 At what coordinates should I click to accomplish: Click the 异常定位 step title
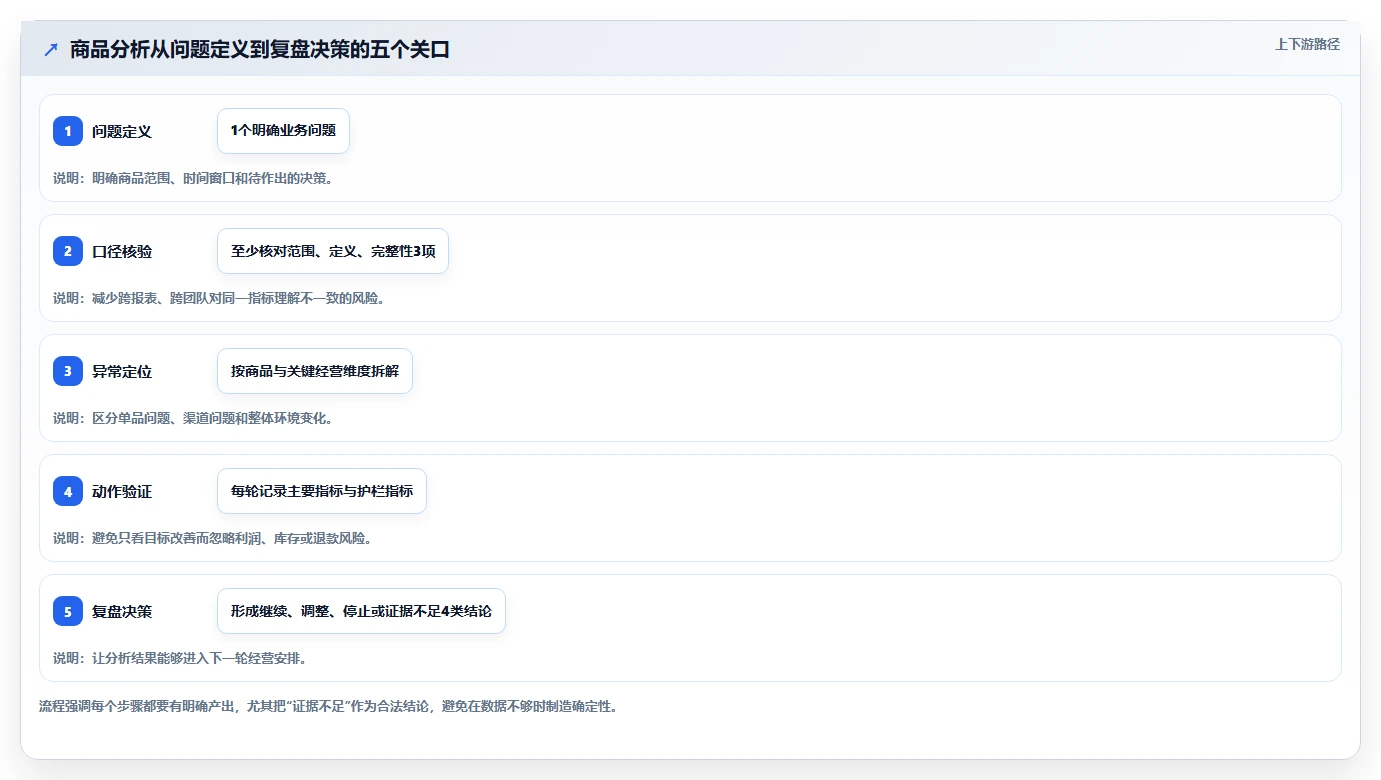122,371
